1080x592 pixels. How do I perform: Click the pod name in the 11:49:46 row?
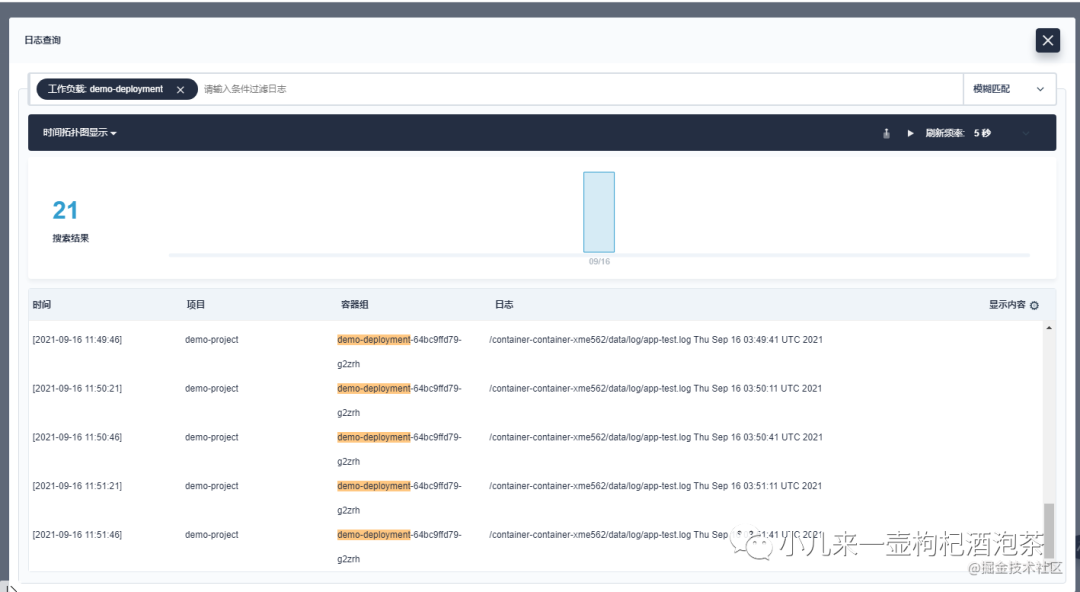[399, 351]
